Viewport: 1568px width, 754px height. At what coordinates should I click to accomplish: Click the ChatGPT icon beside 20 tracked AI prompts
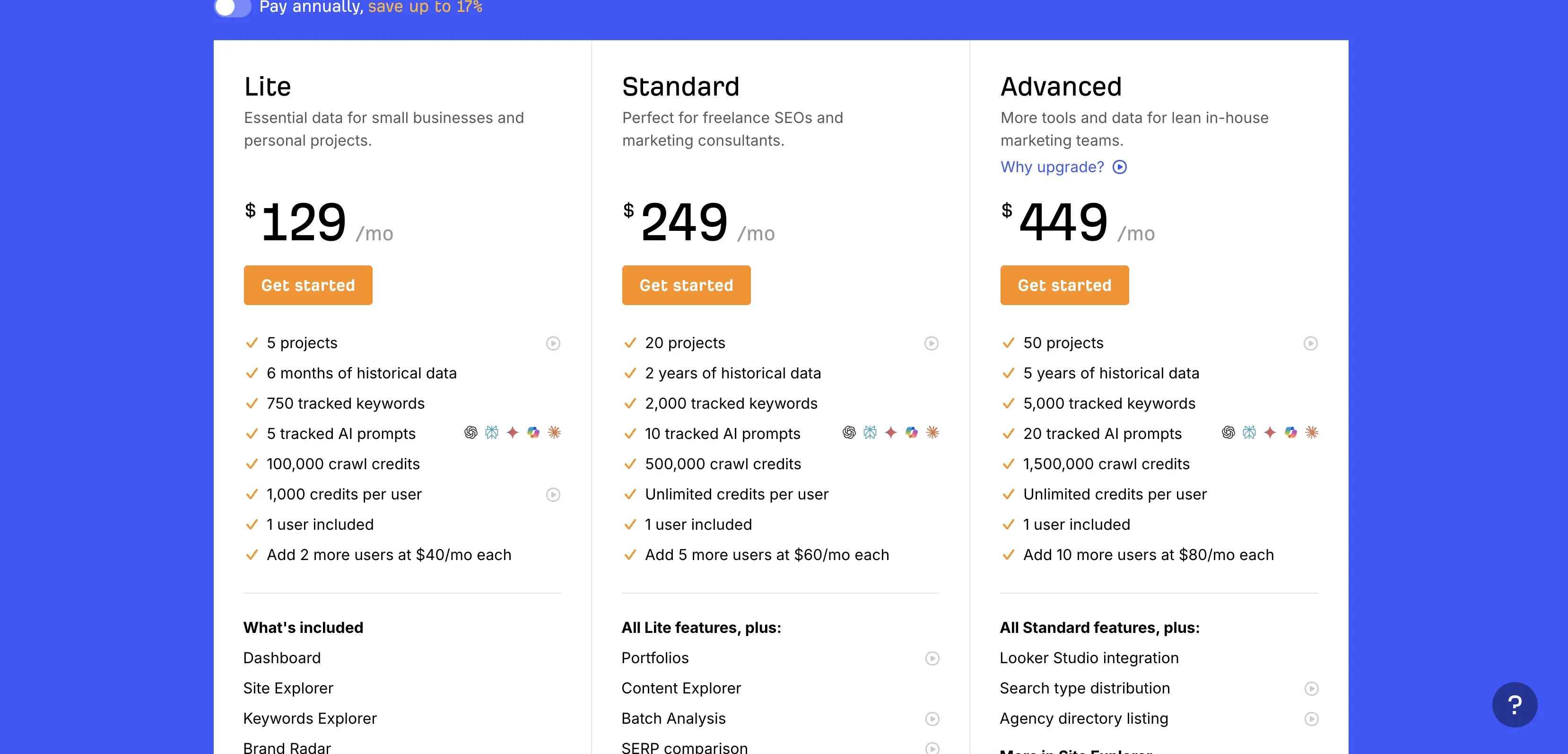pyautogui.click(x=1228, y=432)
